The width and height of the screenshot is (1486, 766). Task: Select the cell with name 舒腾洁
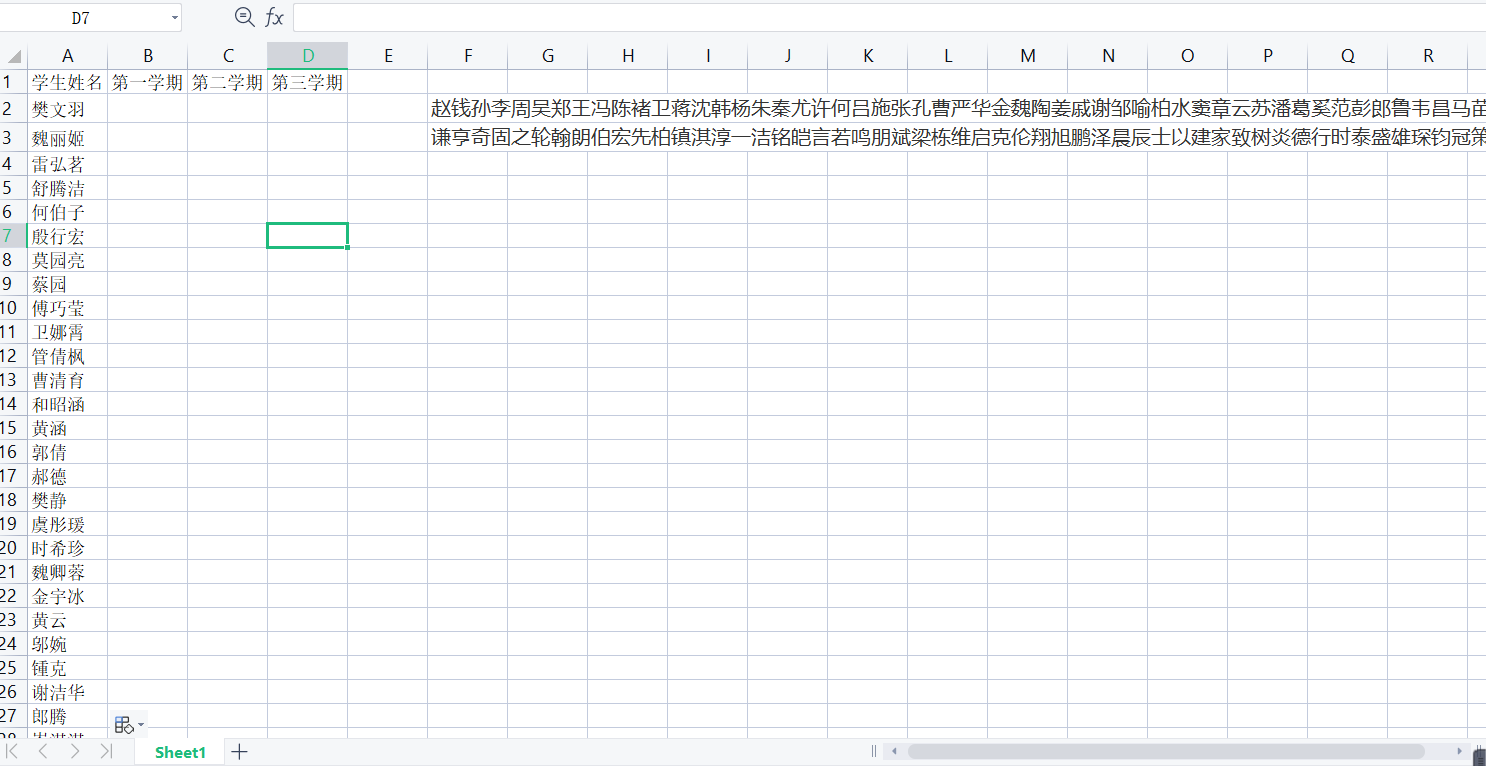pos(67,188)
